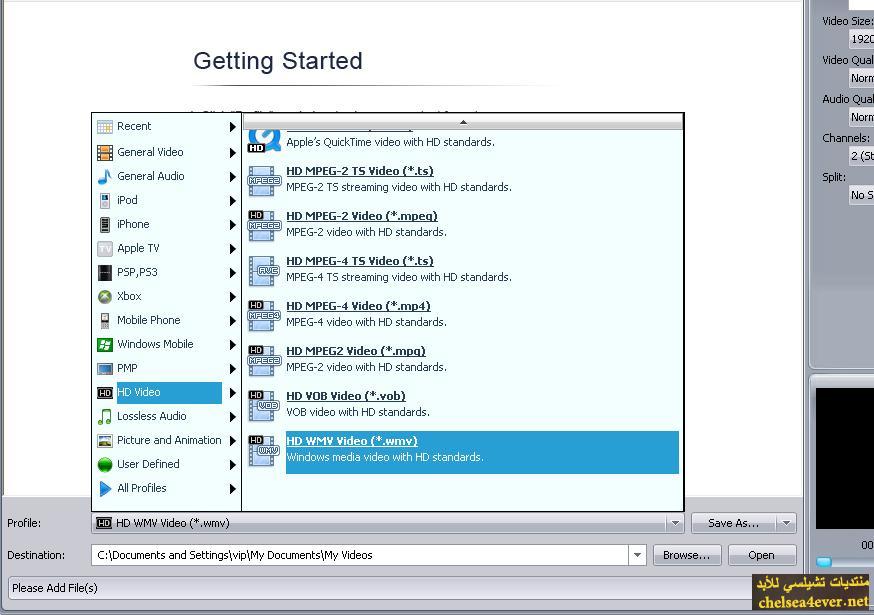Click the HD MPEG-2 Video (*.mpeg) format icon
The width and height of the screenshot is (874, 615).
tap(264, 225)
